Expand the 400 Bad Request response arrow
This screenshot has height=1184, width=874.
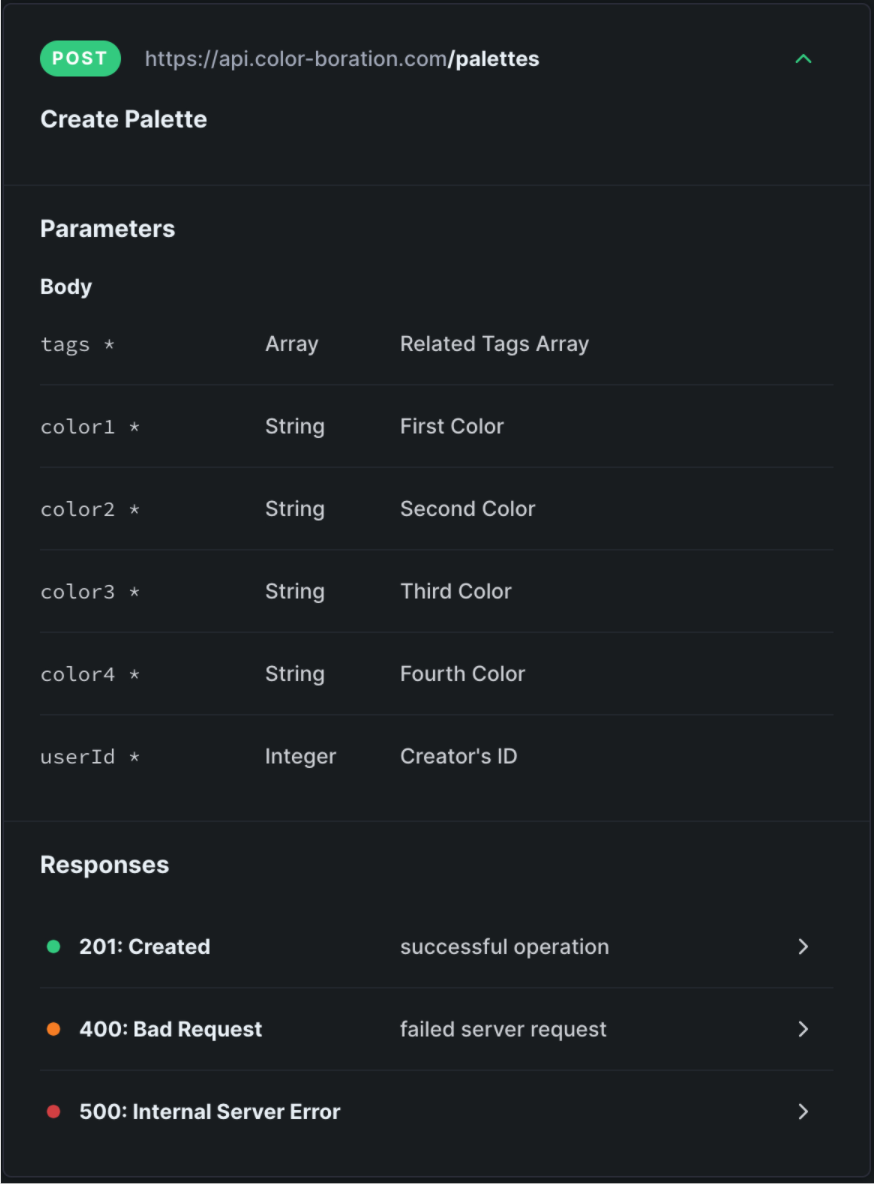pos(802,1029)
